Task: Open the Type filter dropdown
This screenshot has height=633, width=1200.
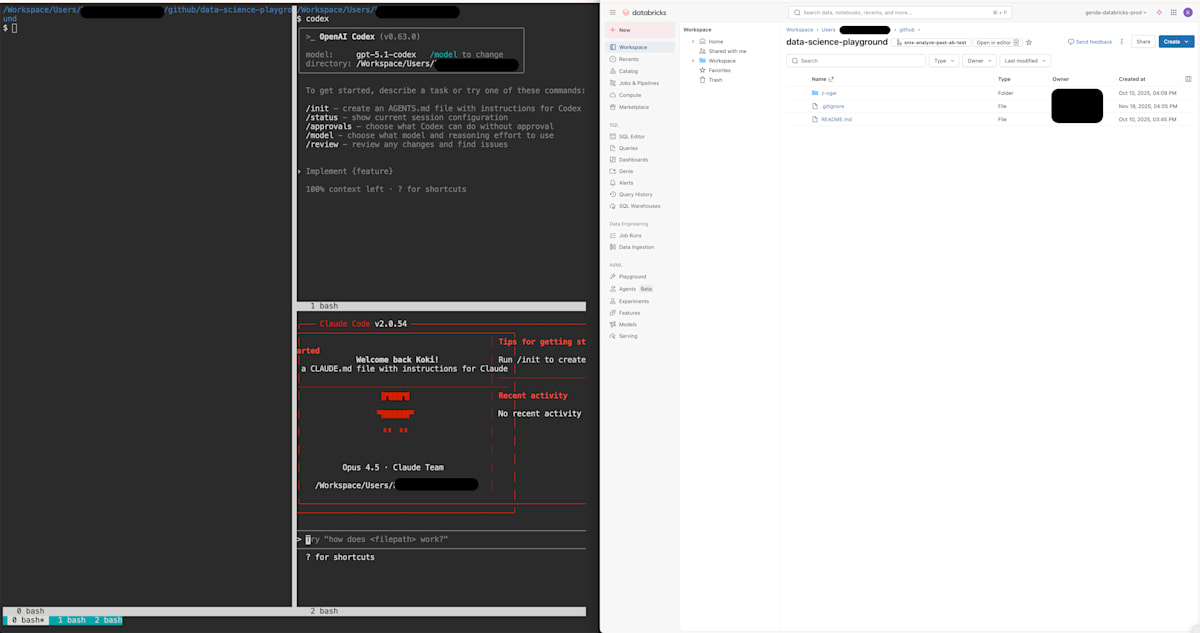Action: pos(943,61)
